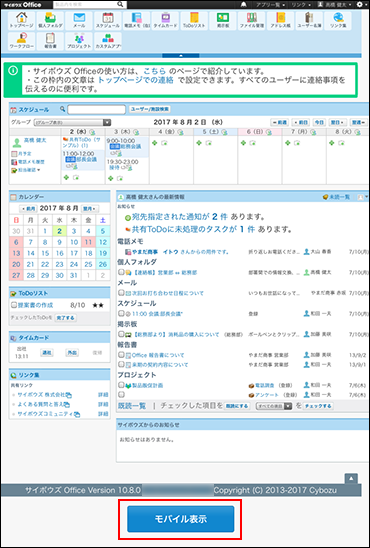
Task: Open the トップページ home icon
Action: 21,21
